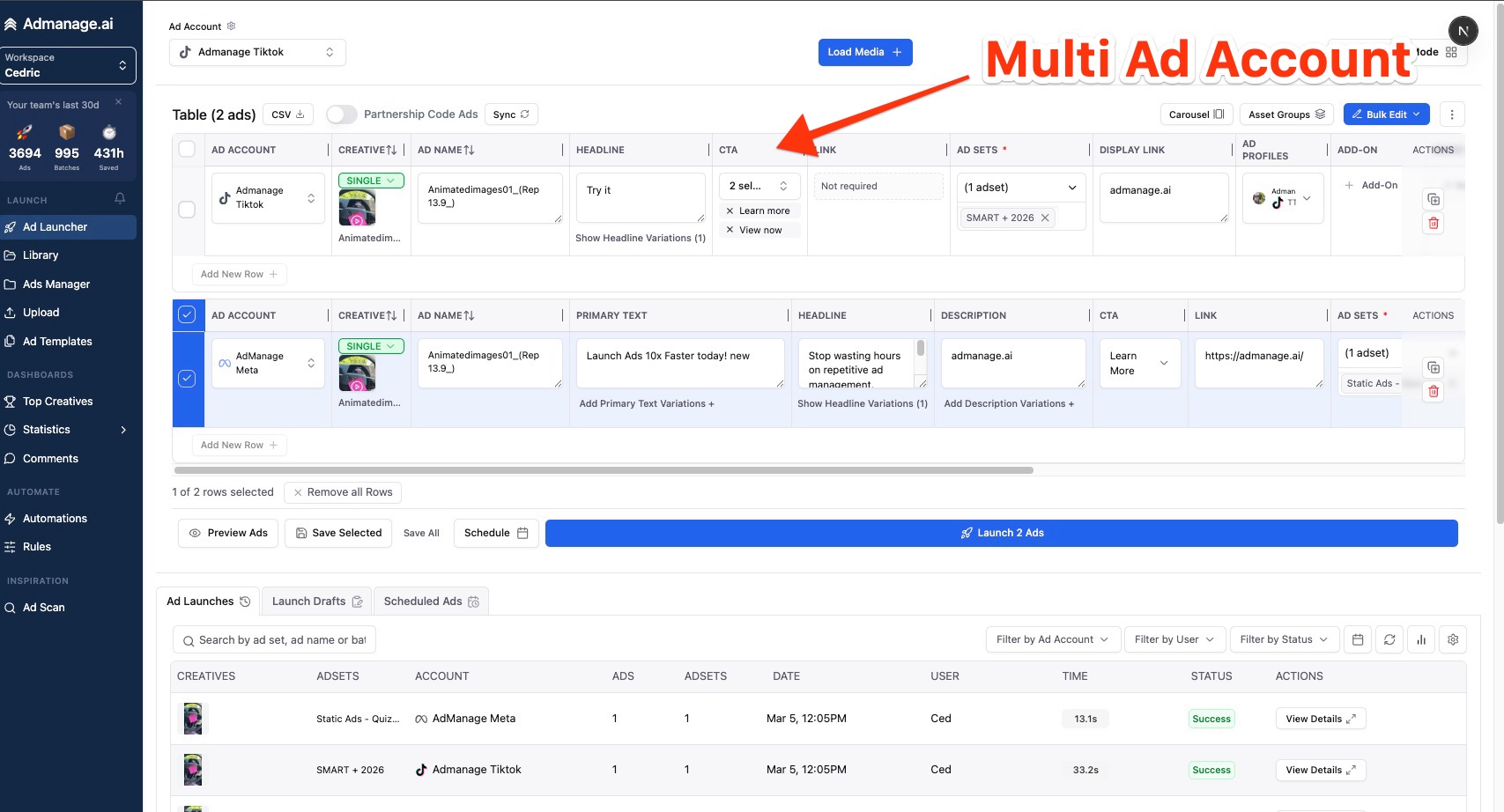Sort the second table by Ad Name
The width and height of the screenshot is (1504, 812).
[x=470, y=316]
